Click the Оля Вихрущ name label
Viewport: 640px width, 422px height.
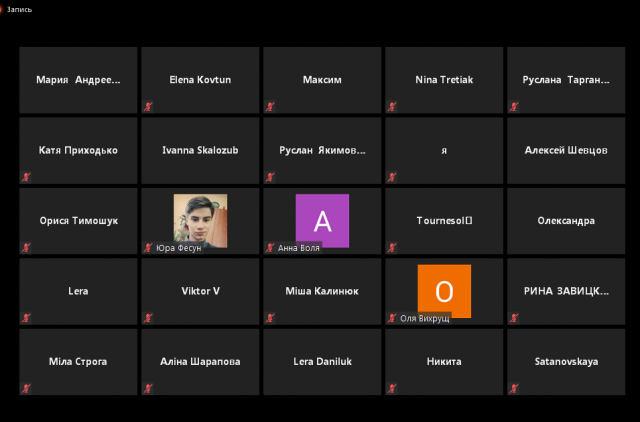424,318
